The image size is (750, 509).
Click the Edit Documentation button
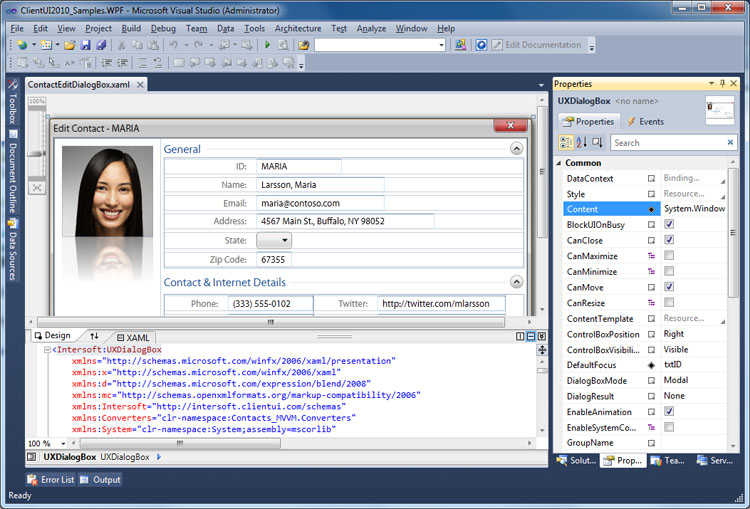click(536, 45)
